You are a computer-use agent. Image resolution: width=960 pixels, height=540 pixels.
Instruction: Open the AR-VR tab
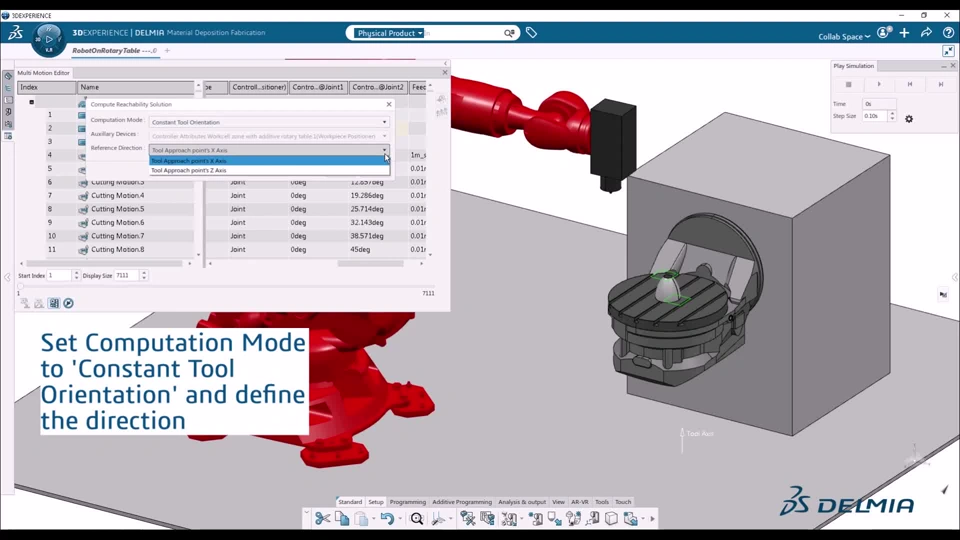(x=580, y=502)
